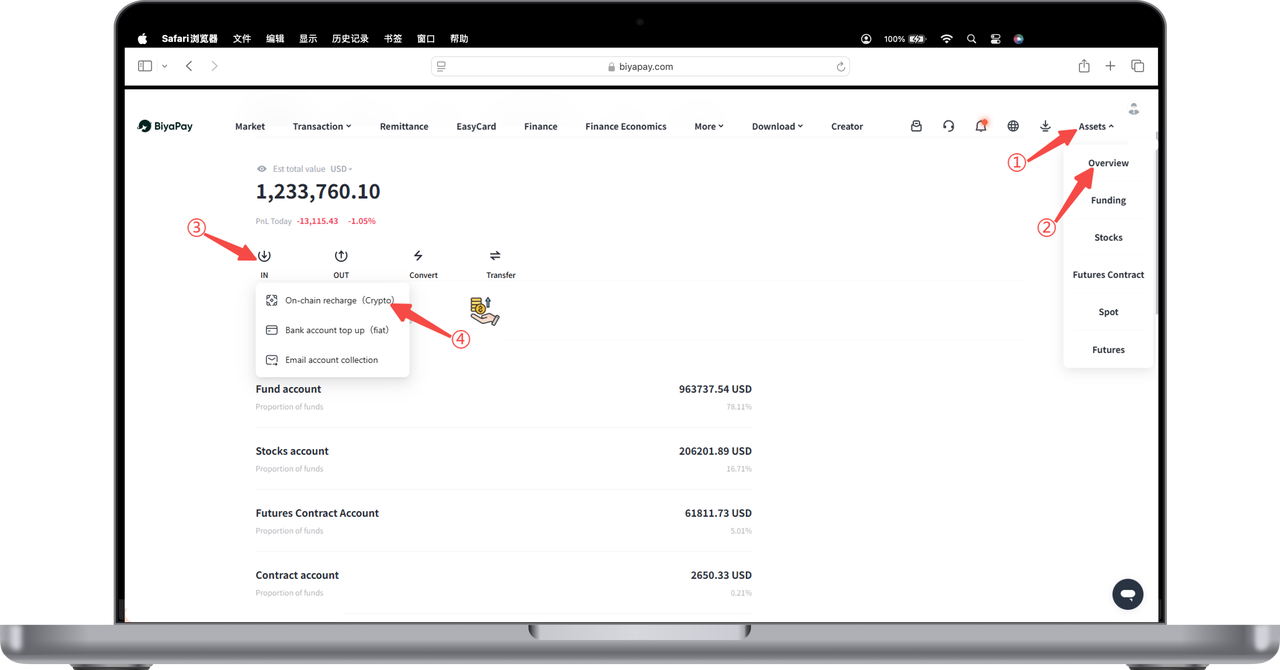Toggle balance visibility eye icon
Viewport: 1280px width, 670px height.
tap(262, 169)
